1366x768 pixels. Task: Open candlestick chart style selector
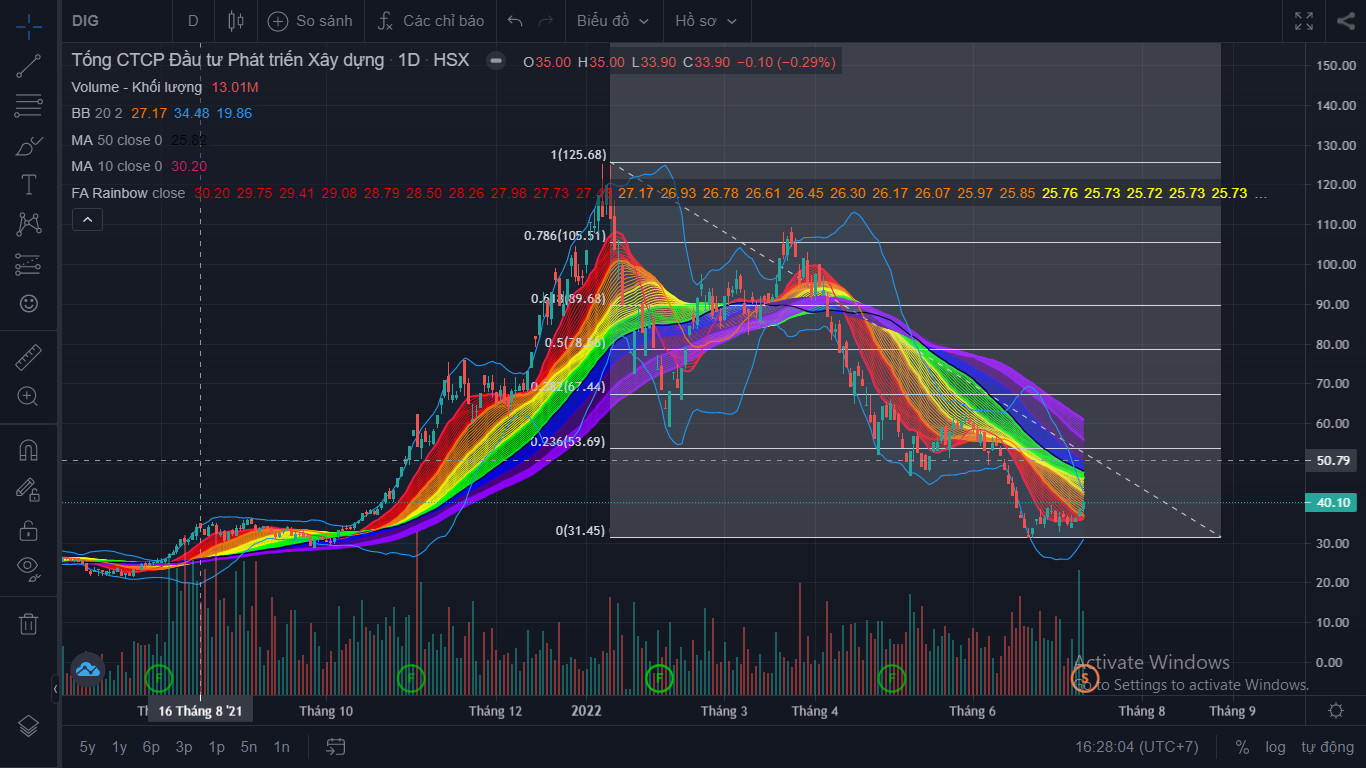coord(236,21)
